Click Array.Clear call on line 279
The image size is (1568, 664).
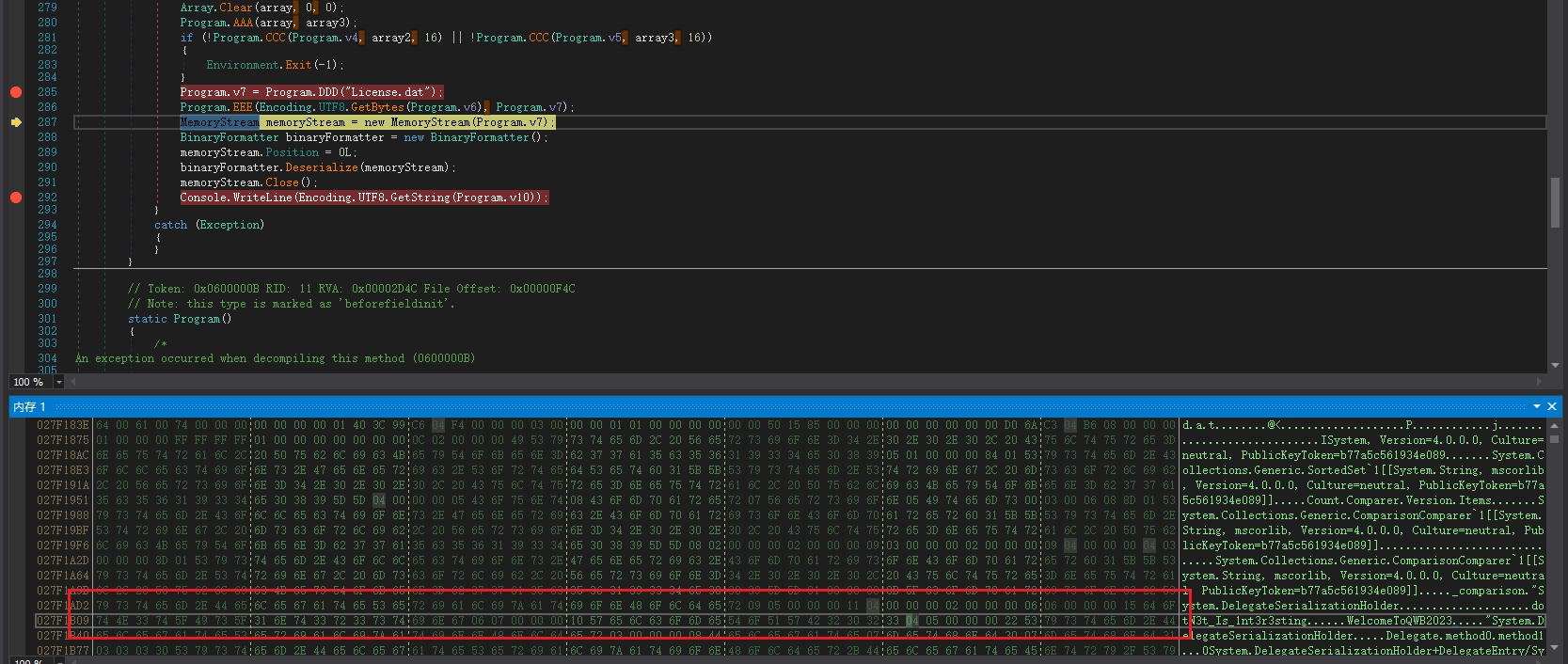[x=262, y=8]
